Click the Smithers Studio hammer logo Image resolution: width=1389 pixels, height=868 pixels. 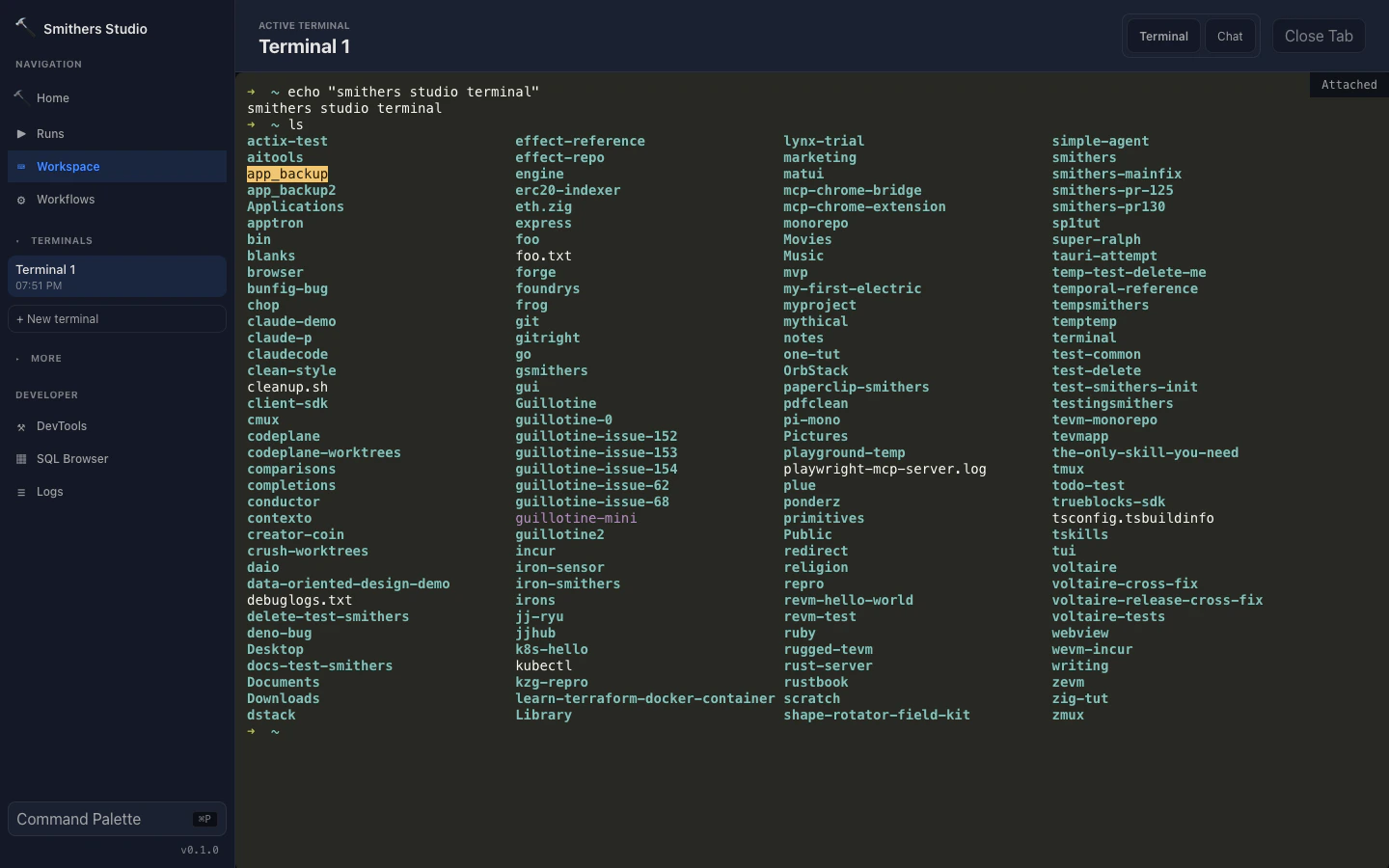(x=24, y=27)
